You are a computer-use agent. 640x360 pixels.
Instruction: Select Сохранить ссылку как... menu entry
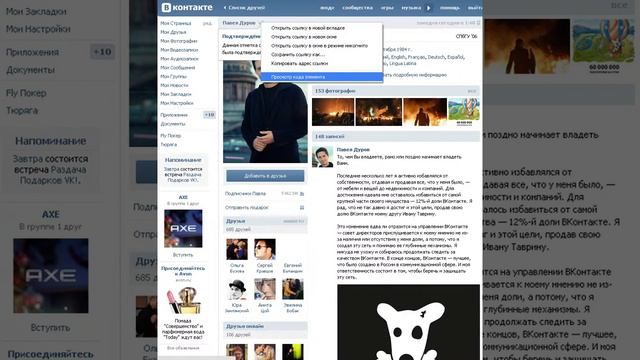pyautogui.click(x=322, y=54)
